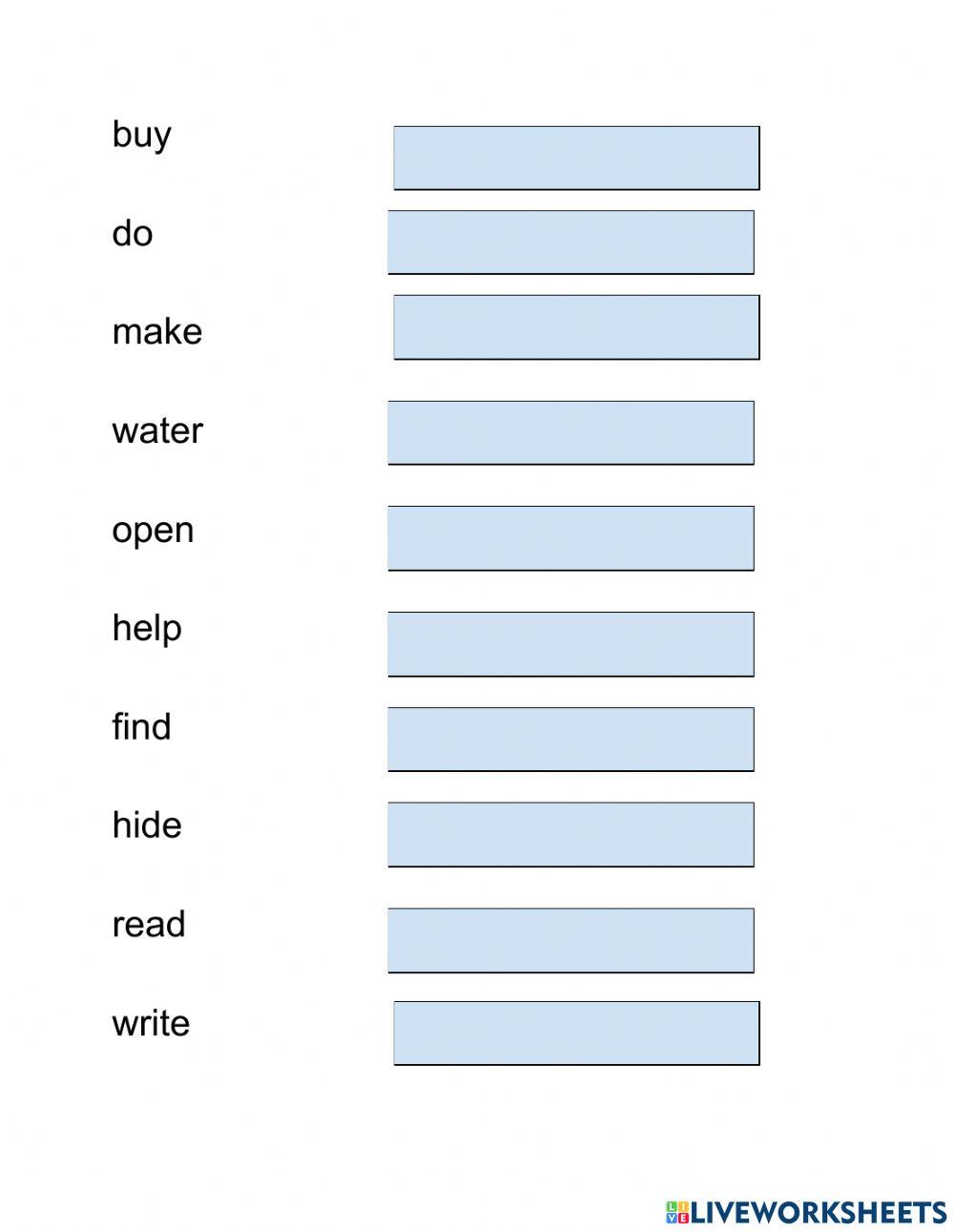
Task: Click the word "write"
Action: click(151, 1024)
